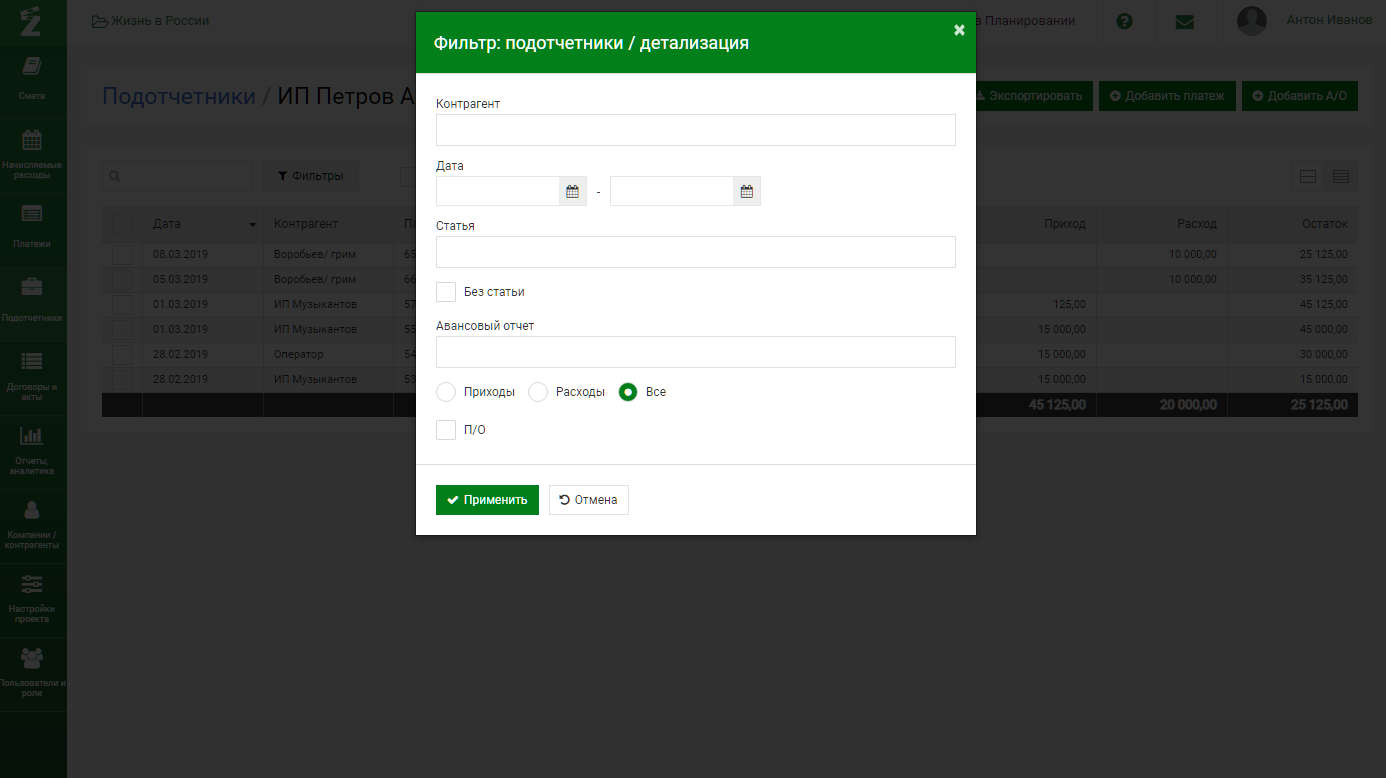Open the Смета sidebar section
Screen dimensions: 1386x778
32,78
